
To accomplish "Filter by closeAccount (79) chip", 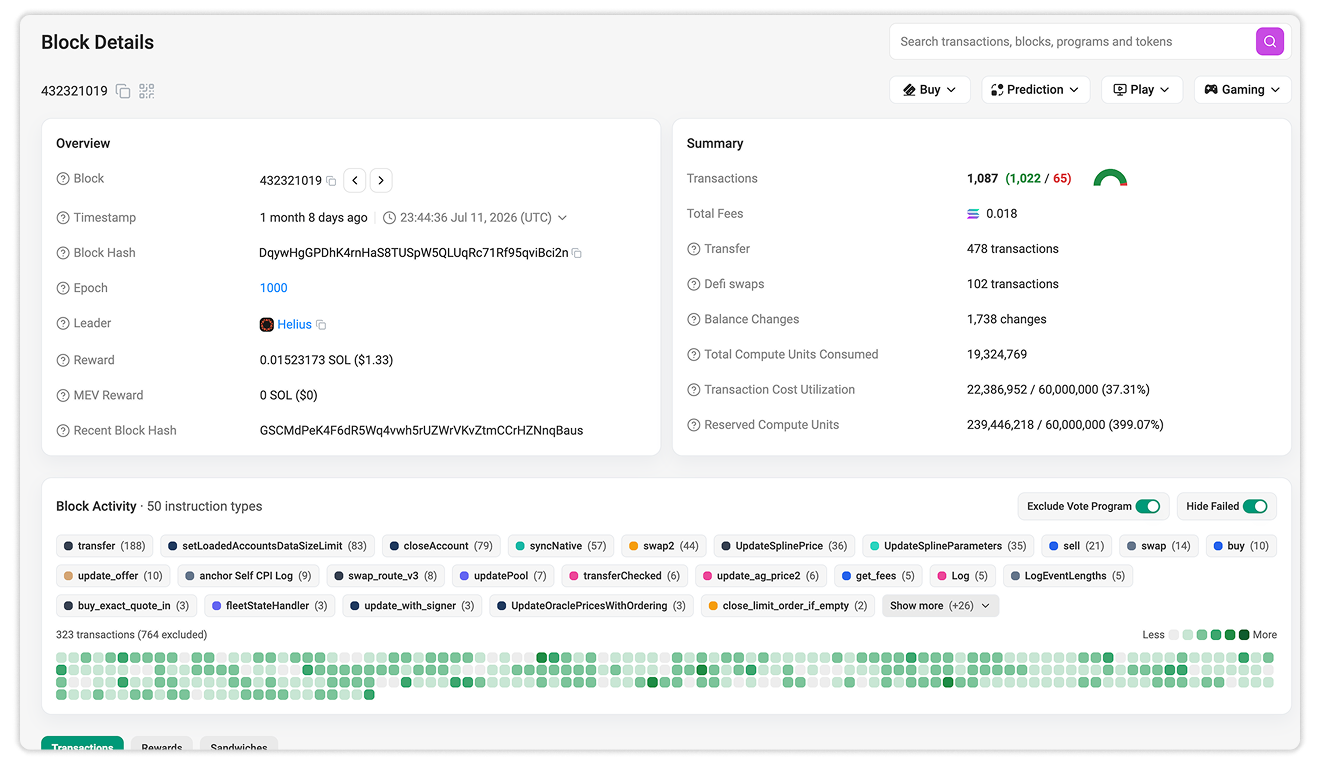I will 442,546.
